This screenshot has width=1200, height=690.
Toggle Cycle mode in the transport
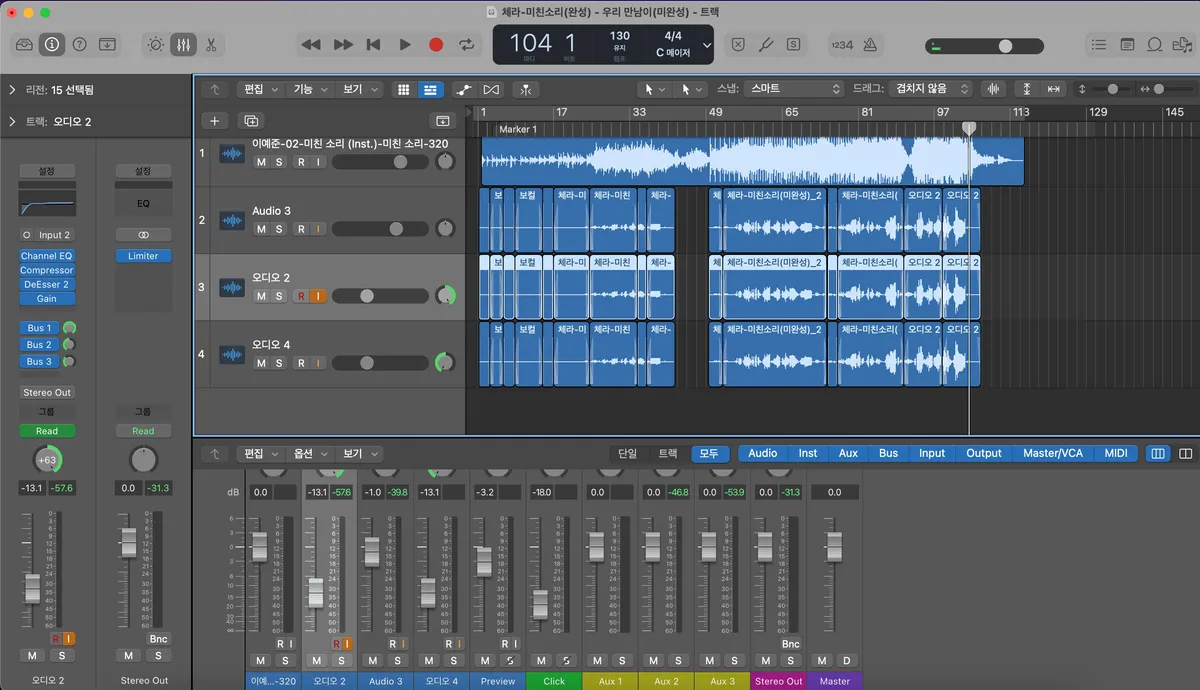(467, 44)
